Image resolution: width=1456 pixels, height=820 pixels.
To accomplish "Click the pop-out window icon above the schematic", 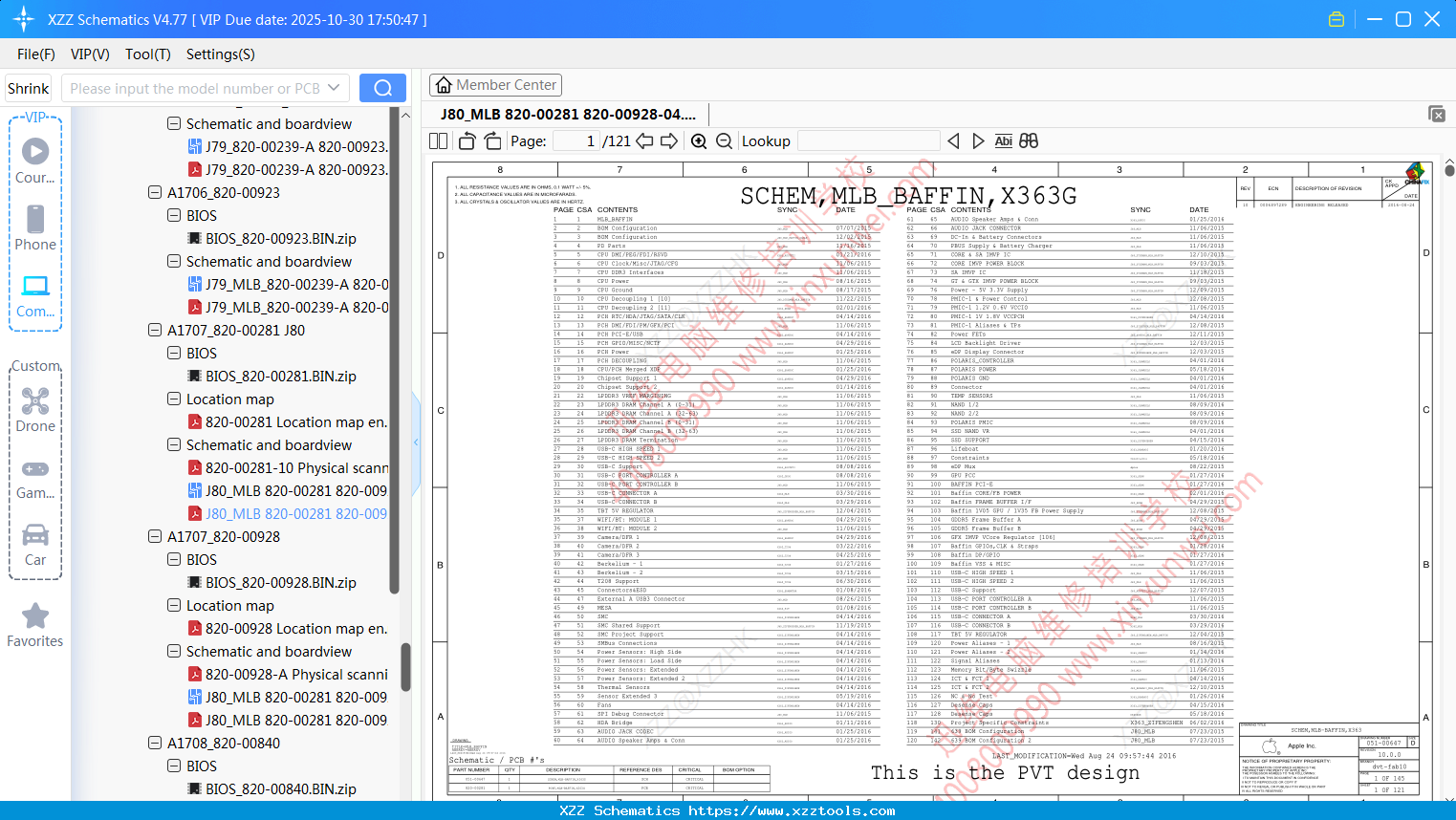I will click(x=1437, y=114).
